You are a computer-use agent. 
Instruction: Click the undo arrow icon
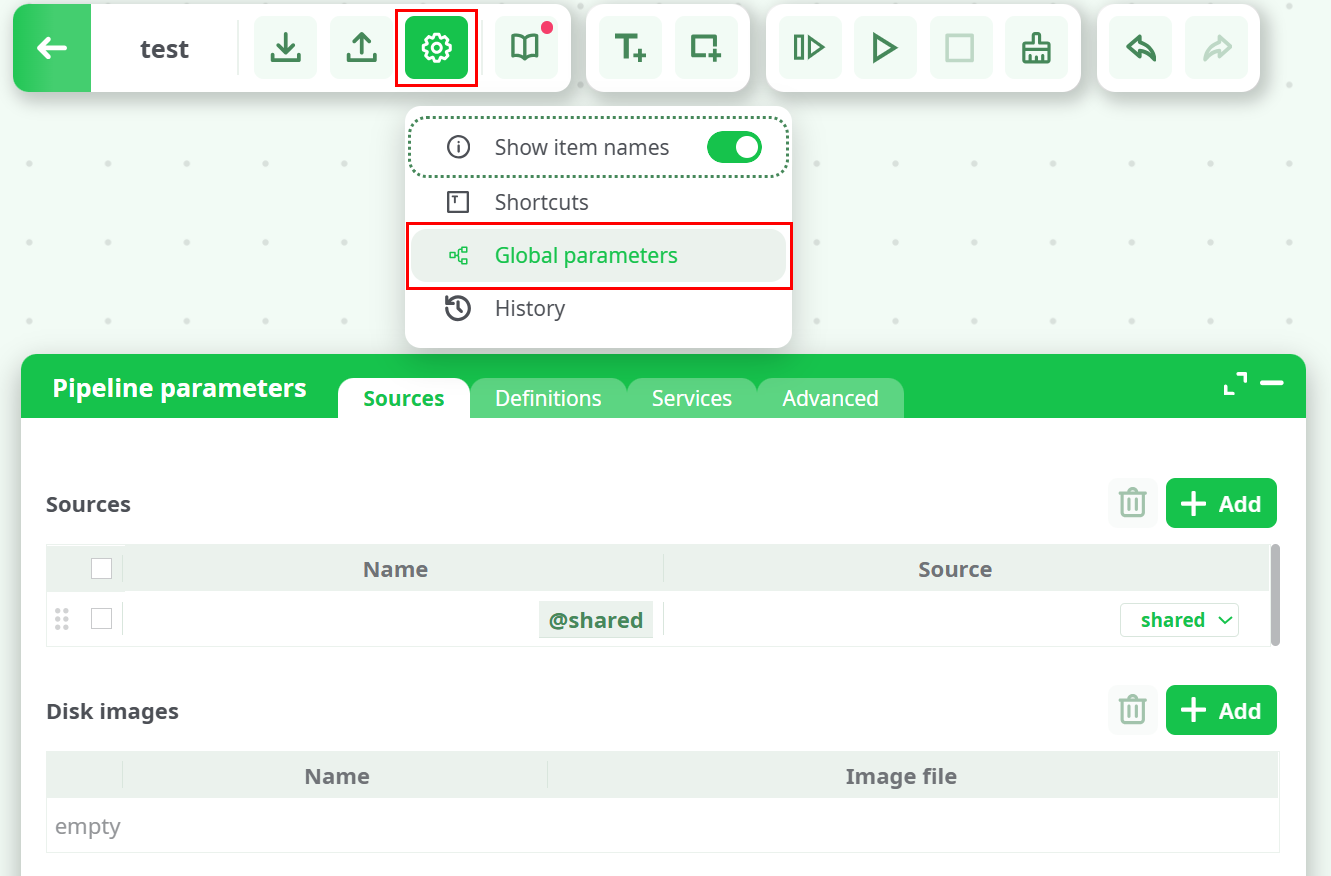pos(1141,47)
